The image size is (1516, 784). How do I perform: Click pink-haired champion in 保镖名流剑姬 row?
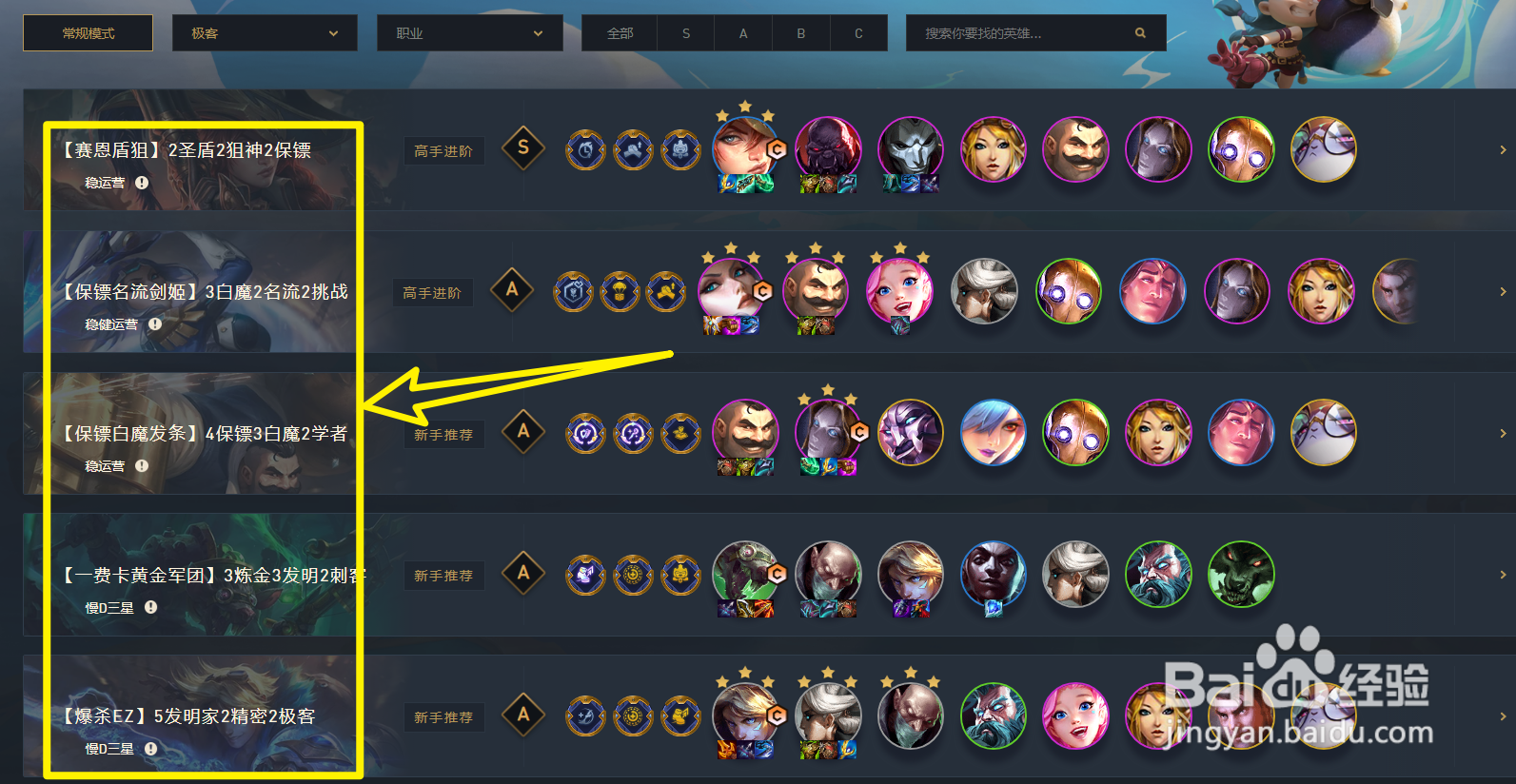coord(899,290)
